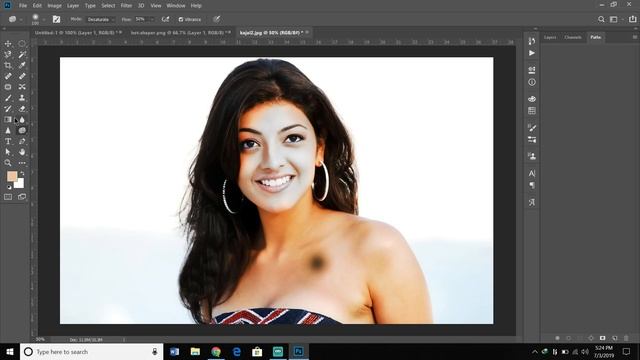
Task: Click the background color swatch
Action: 19,183
